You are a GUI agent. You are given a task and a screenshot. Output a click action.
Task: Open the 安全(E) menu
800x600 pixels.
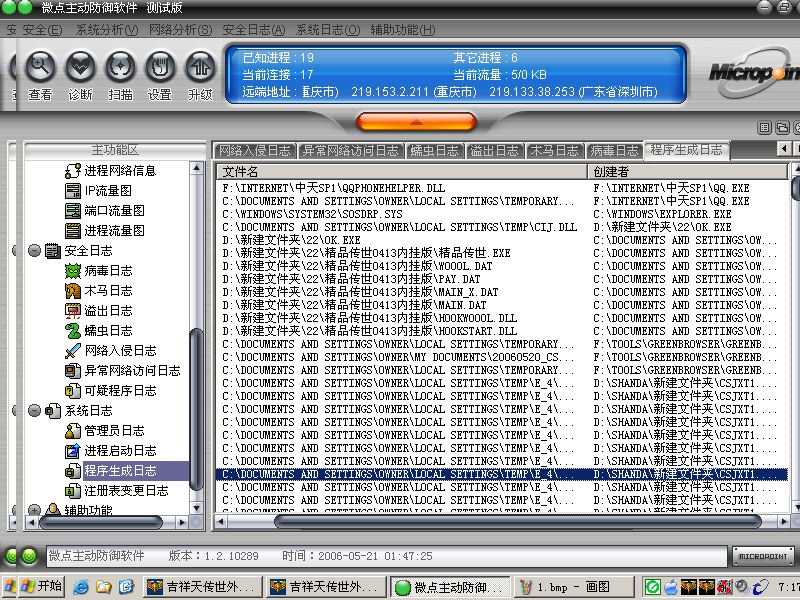pyautogui.click(x=42, y=30)
